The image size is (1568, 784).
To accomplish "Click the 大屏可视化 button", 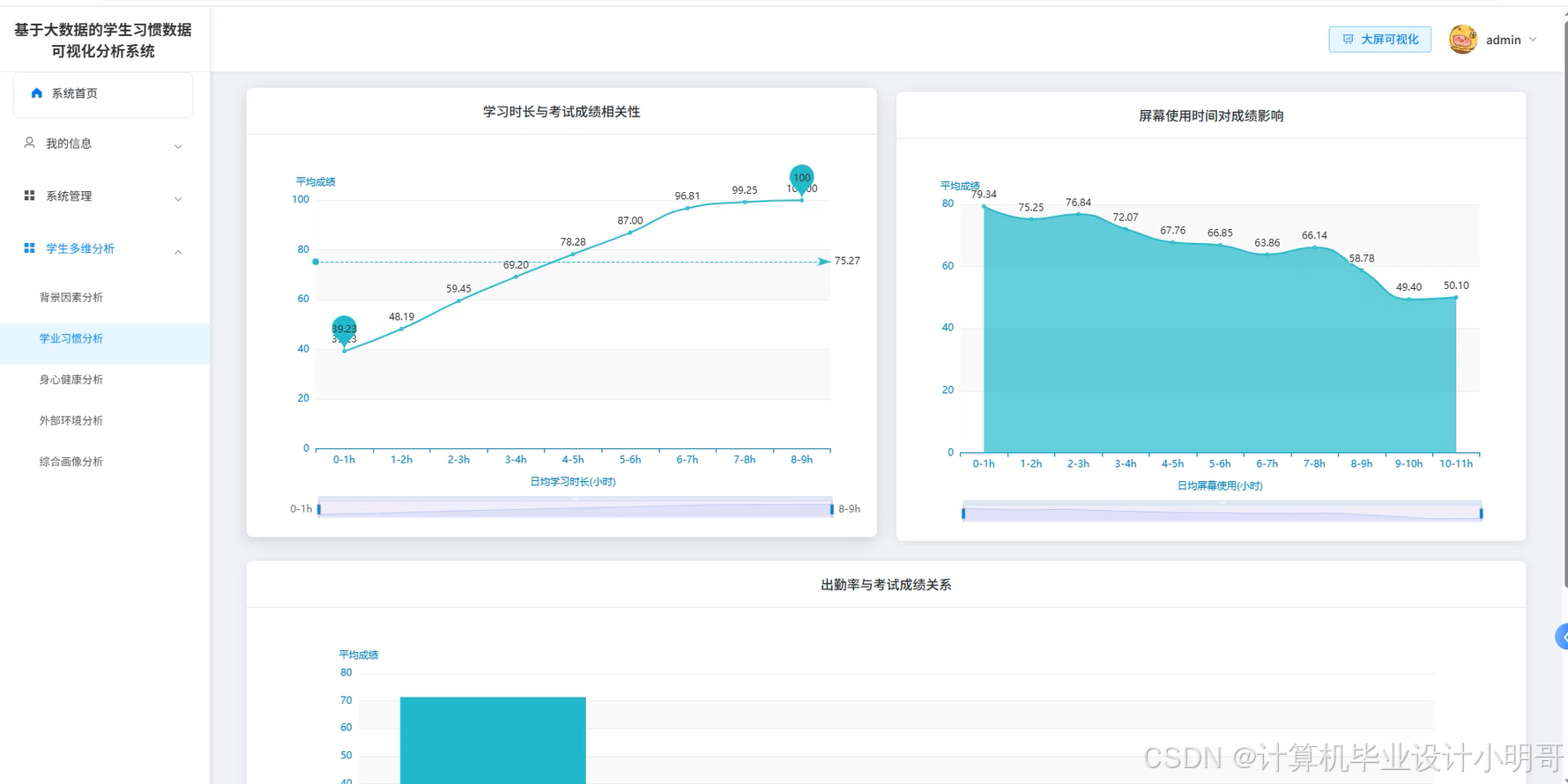I will [x=1379, y=40].
